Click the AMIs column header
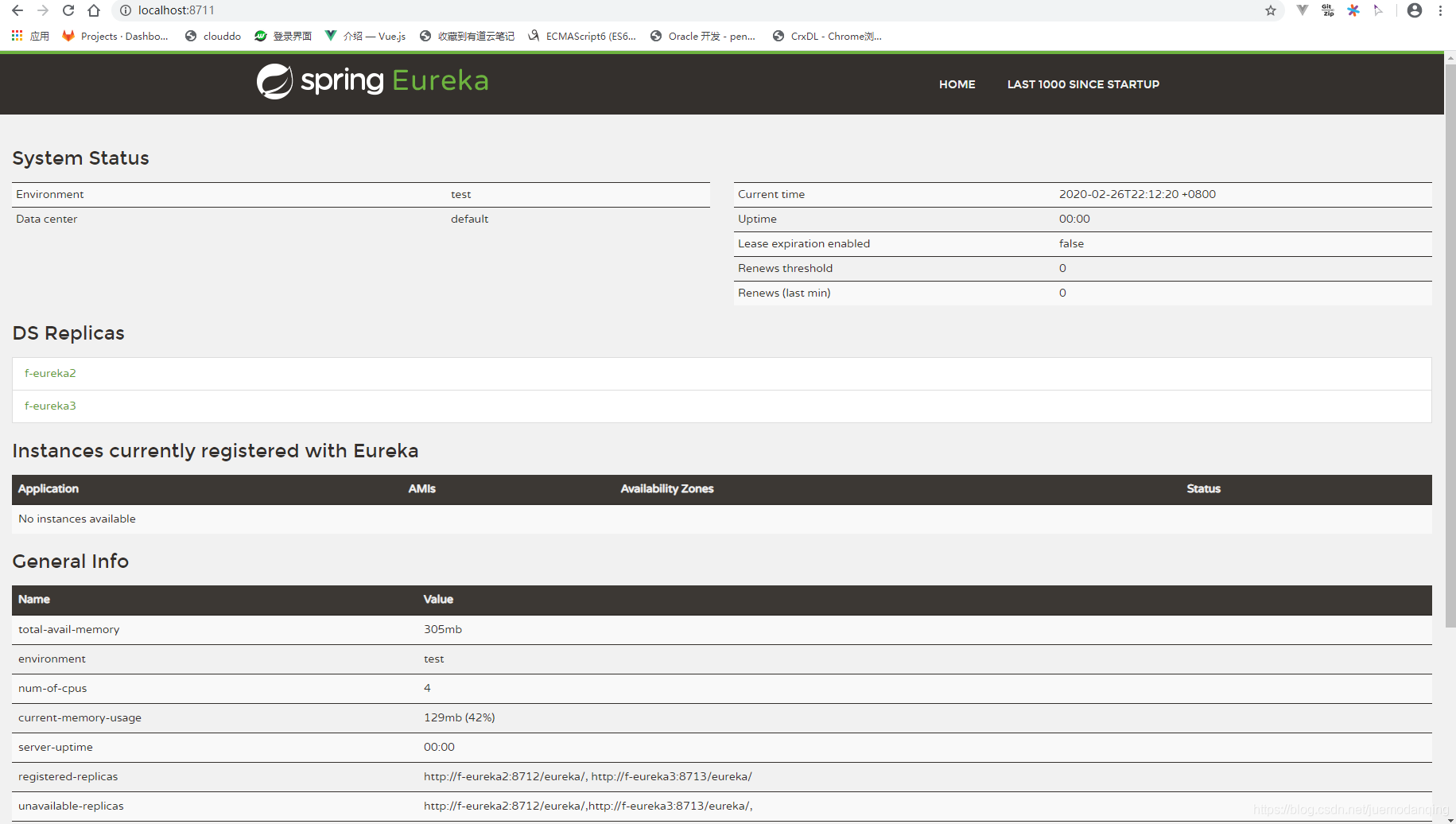The image size is (1456, 824). [x=422, y=488]
